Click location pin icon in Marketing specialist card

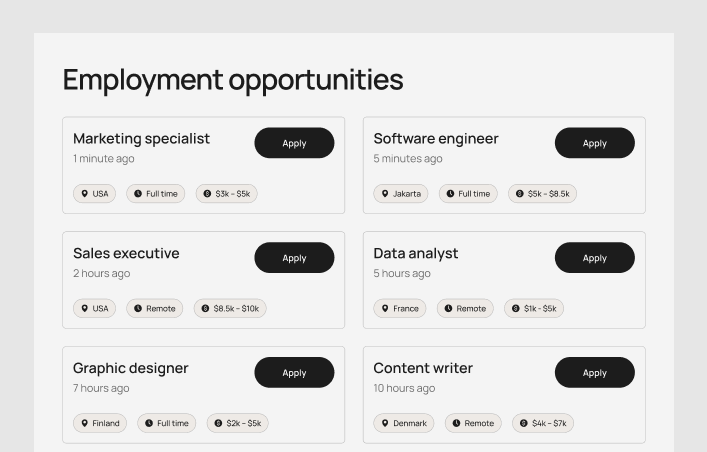pyautogui.click(x=85, y=194)
